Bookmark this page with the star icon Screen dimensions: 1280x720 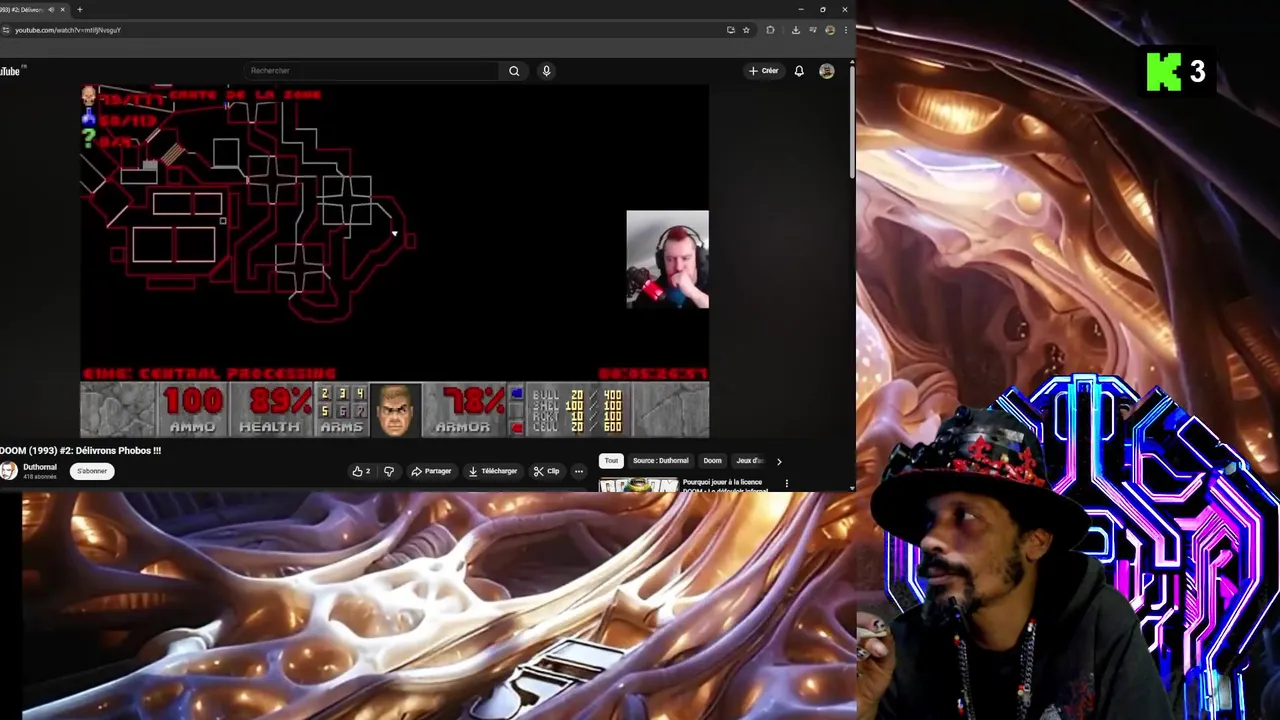pyautogui.click(x=746, y=30)
